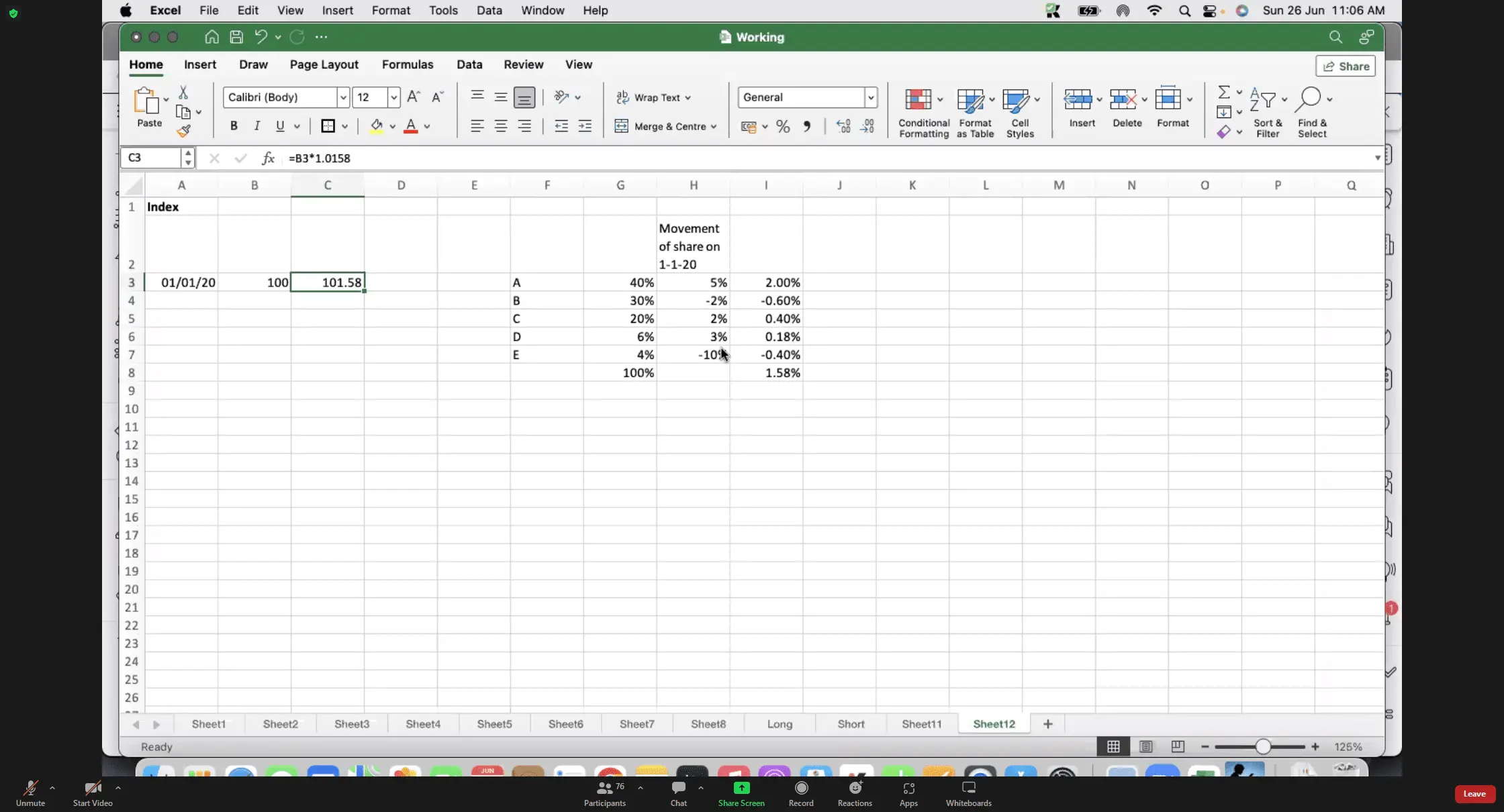Click the Save icon in title bar

(236, 37)
